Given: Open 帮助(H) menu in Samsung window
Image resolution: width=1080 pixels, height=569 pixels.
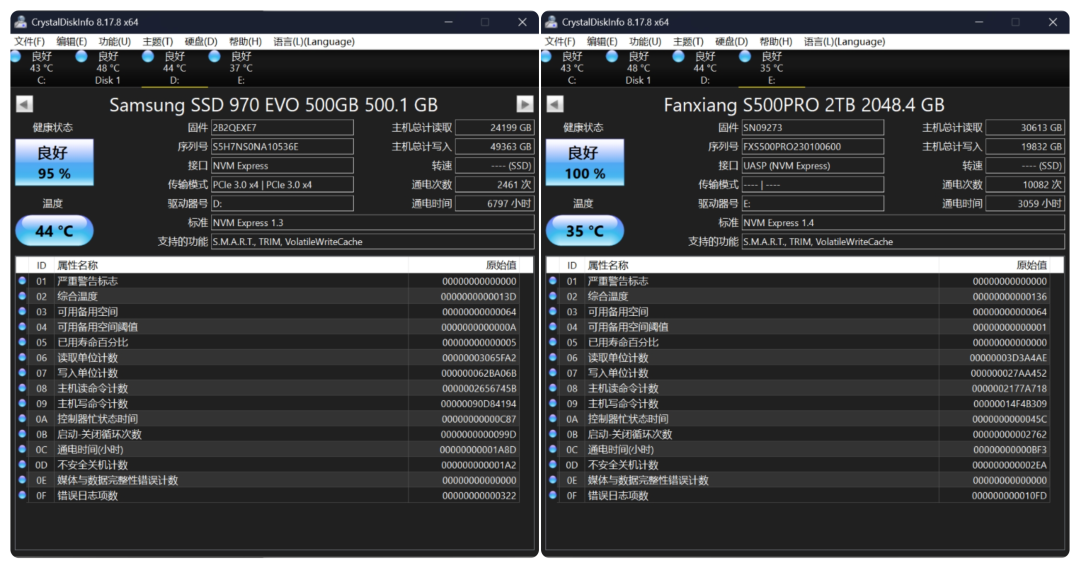Looking at the screenshot, I should point(245,41).
